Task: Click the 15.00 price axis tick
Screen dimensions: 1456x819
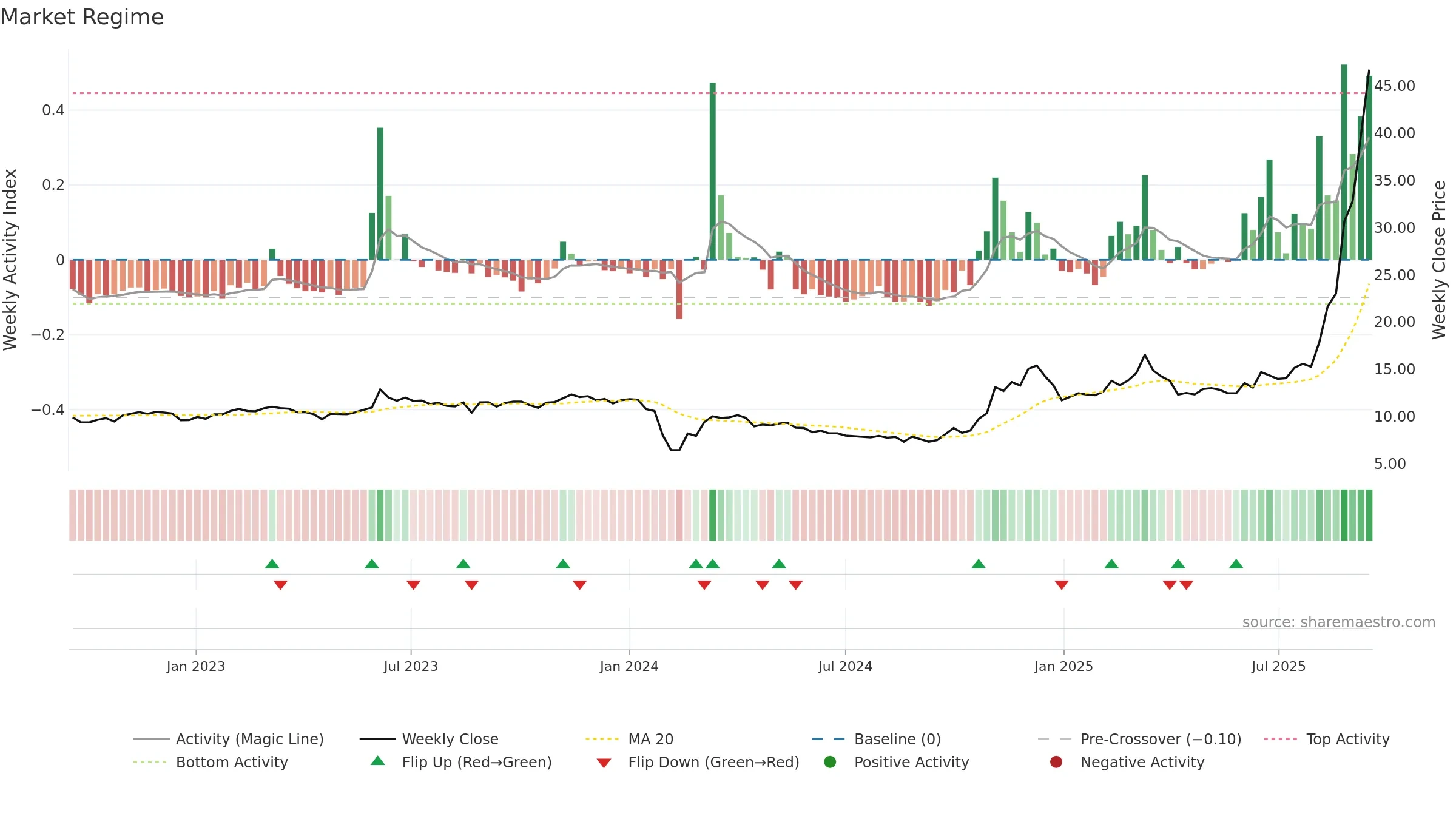Action: (1394, 369)
